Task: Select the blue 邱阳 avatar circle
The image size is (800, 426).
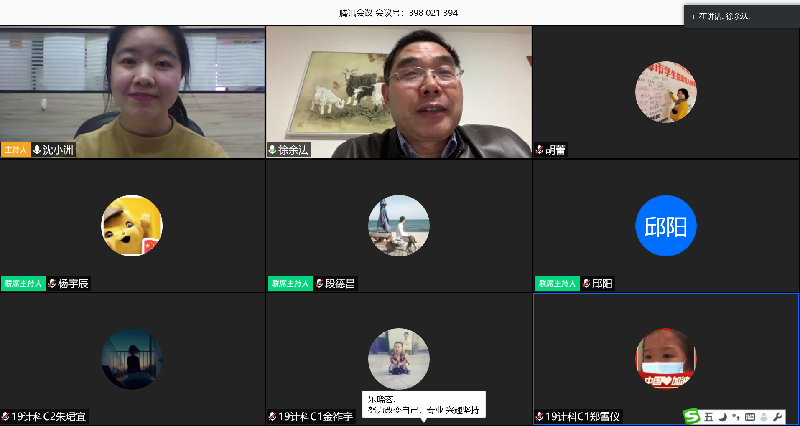Action: pyautogui.click(x=666, y=225)
